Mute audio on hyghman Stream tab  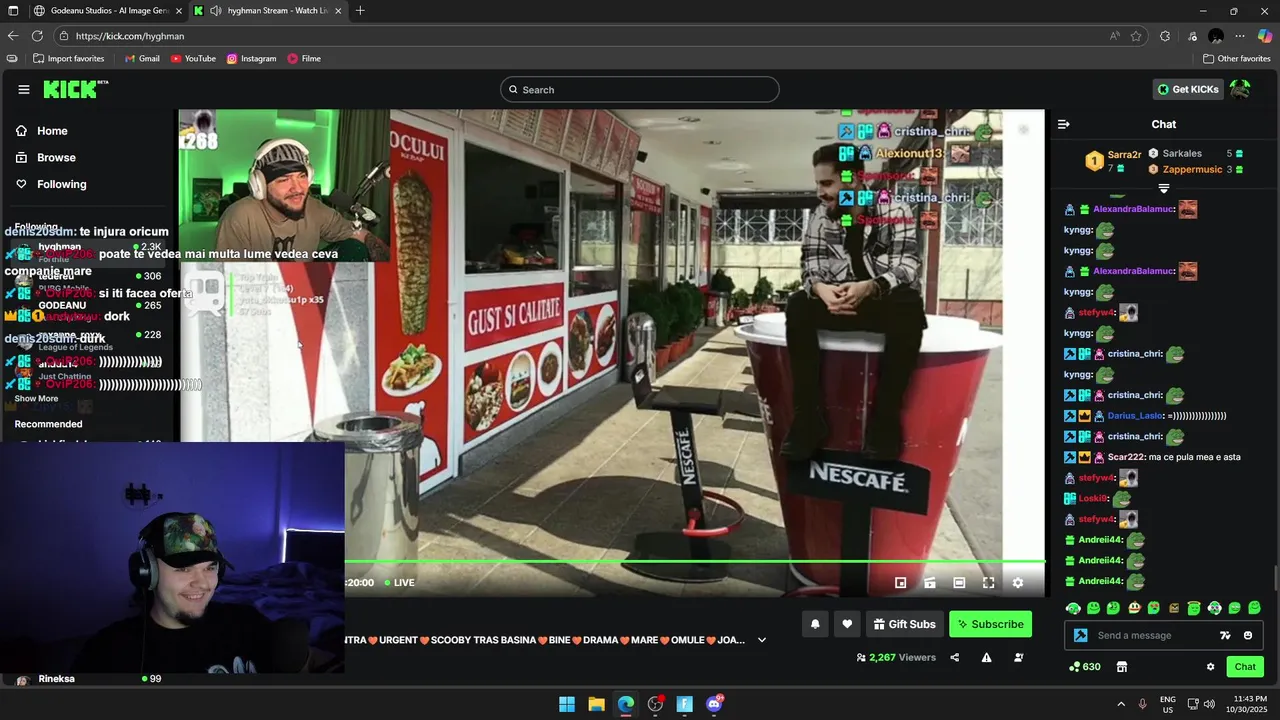click(215, 10)
